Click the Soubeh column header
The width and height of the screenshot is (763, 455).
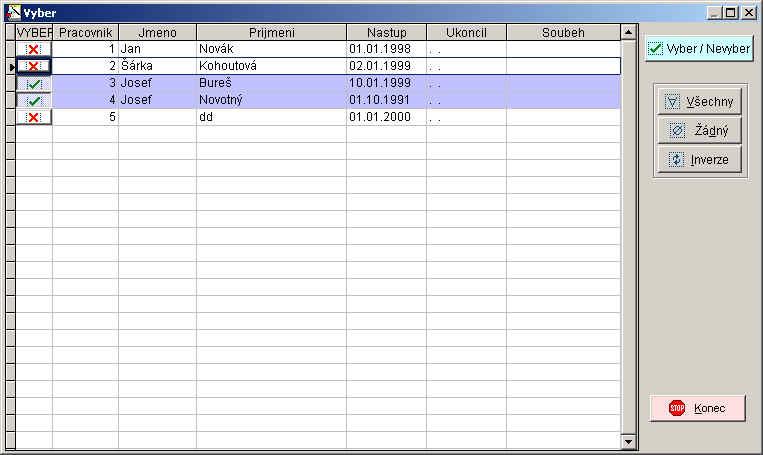[x=563, y=33]
